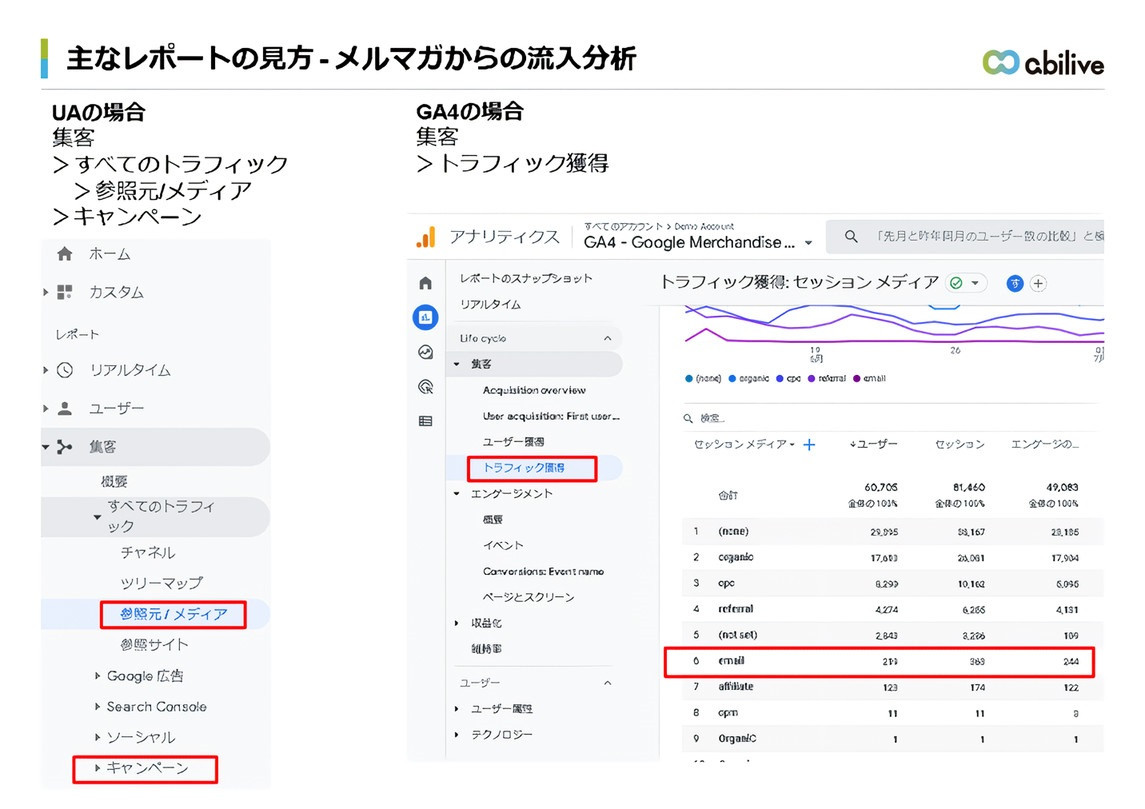Click the search magnifier in the top bar
The image size is (1145, 809).
850,236
